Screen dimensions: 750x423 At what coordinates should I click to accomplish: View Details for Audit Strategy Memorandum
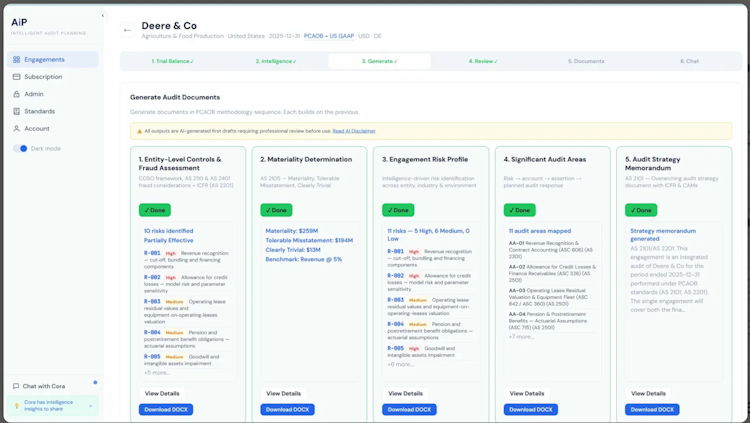648,393
